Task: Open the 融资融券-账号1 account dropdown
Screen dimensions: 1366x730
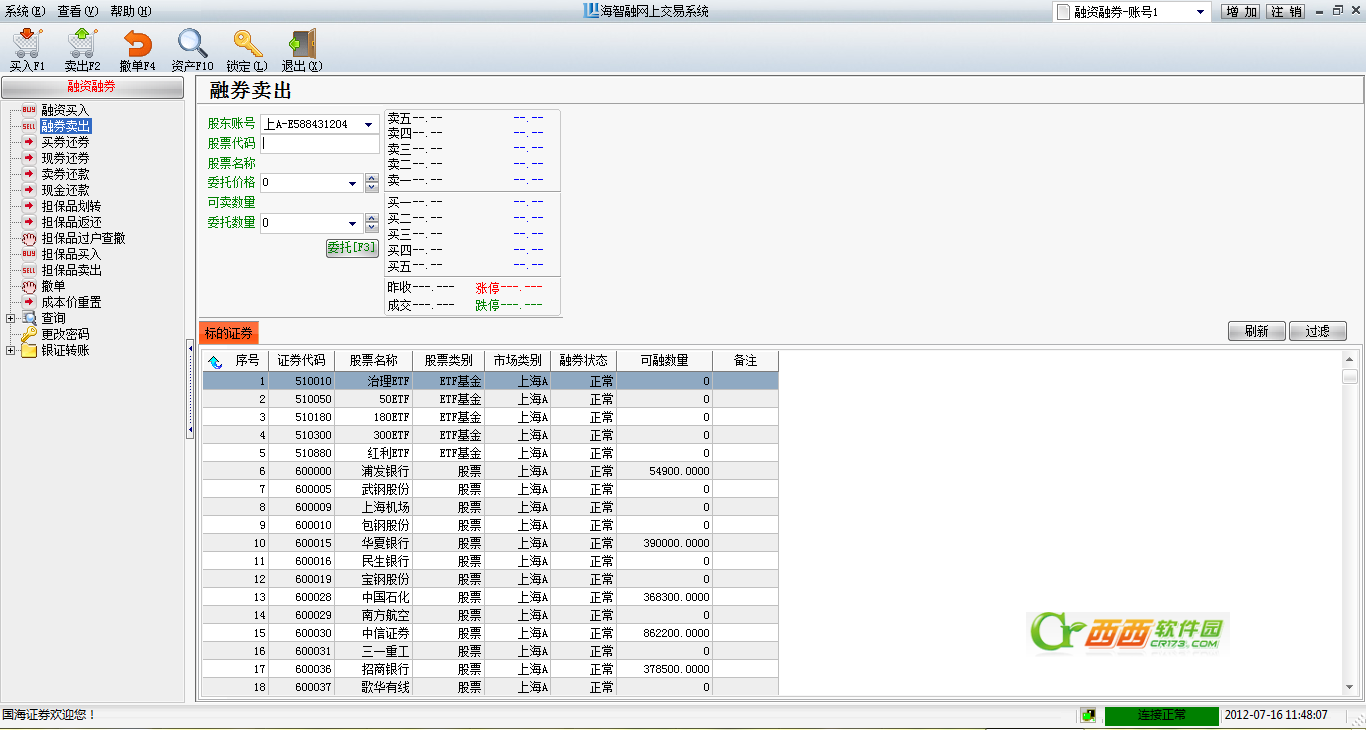Action: 1200,12
